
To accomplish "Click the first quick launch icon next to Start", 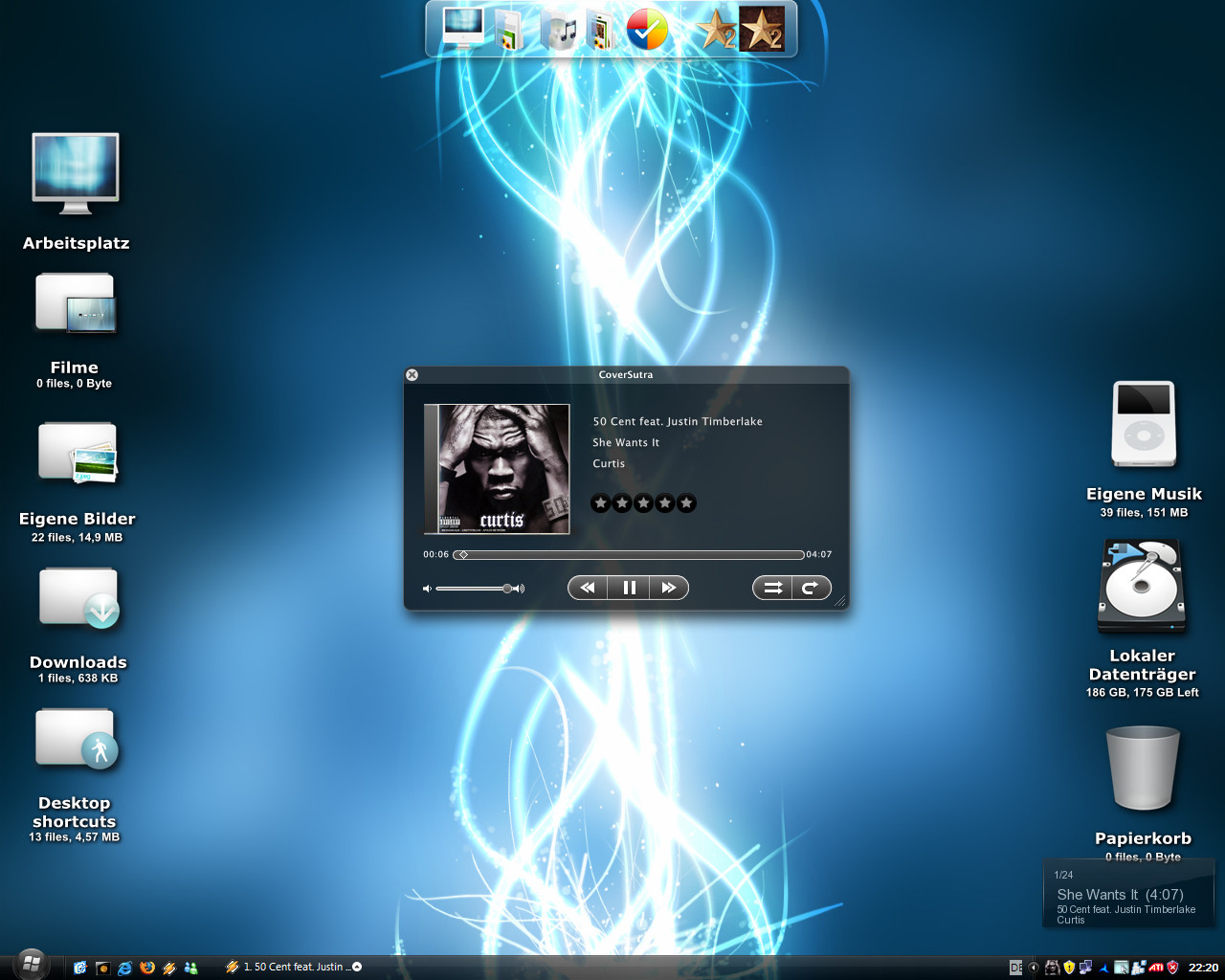I will 80,968.
